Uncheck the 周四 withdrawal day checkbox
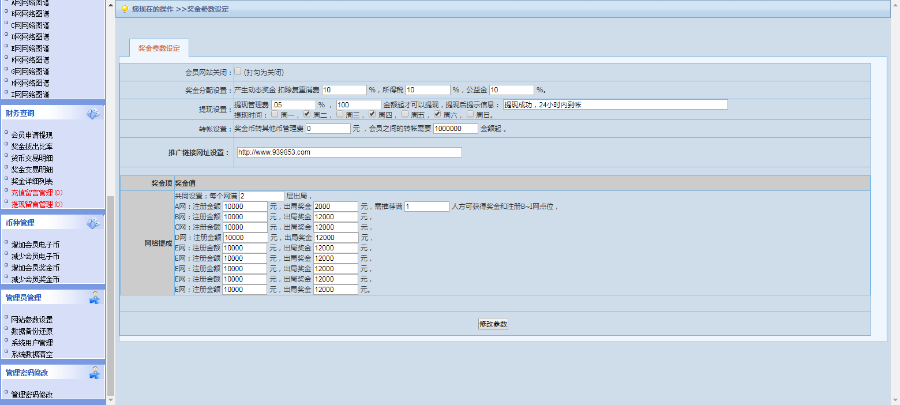This screenshot has width=900, height=405. coord(373,114)
